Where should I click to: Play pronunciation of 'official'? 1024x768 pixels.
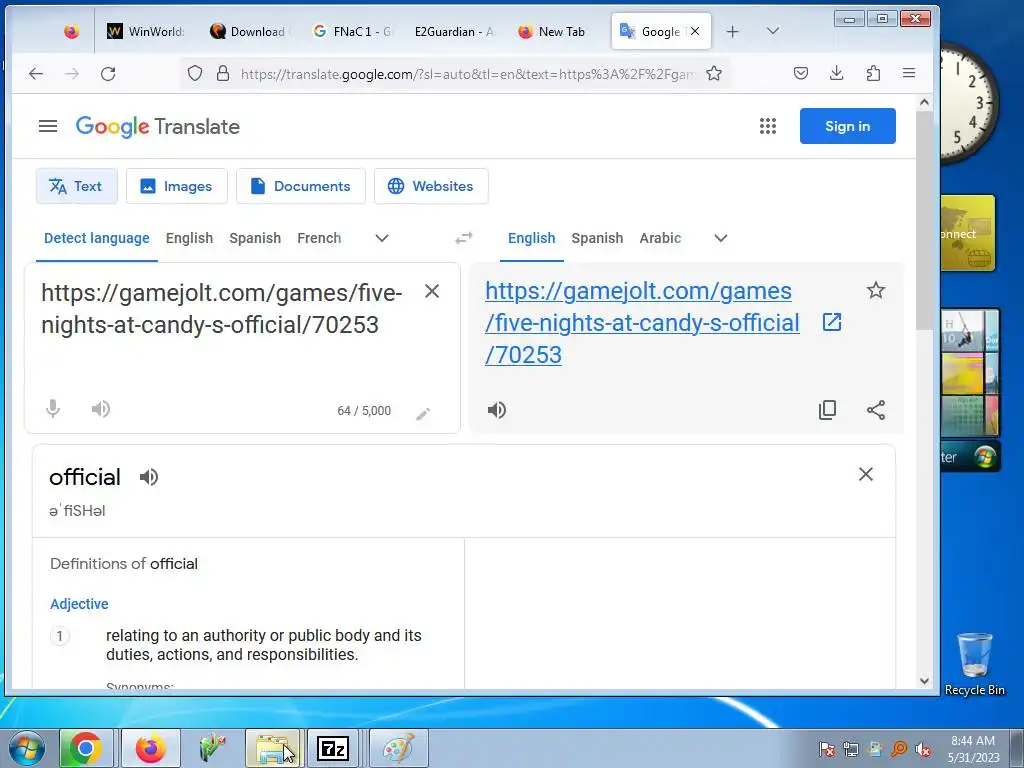(x=149, y=477)
